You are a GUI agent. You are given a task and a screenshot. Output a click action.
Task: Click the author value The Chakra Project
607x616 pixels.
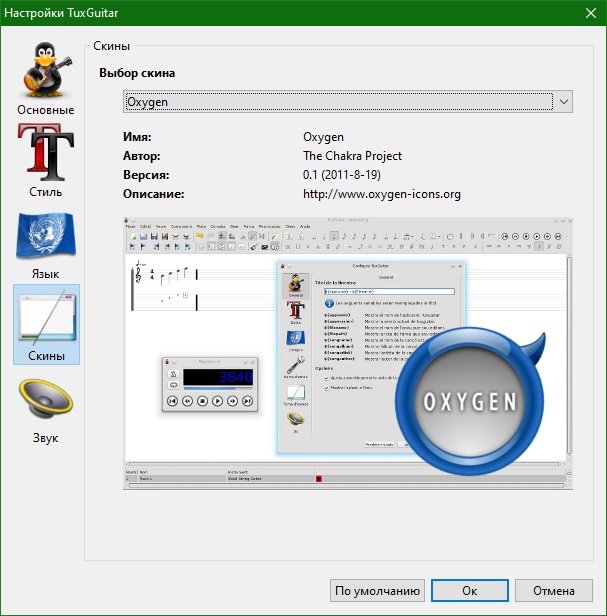pyautogui.click(x=352, y=156)
